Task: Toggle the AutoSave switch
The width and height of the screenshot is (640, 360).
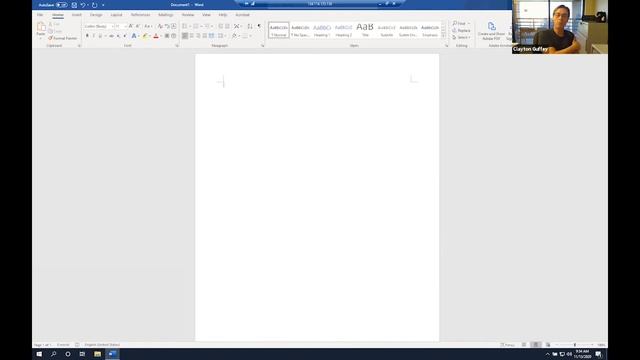Action: coord(62,5)
